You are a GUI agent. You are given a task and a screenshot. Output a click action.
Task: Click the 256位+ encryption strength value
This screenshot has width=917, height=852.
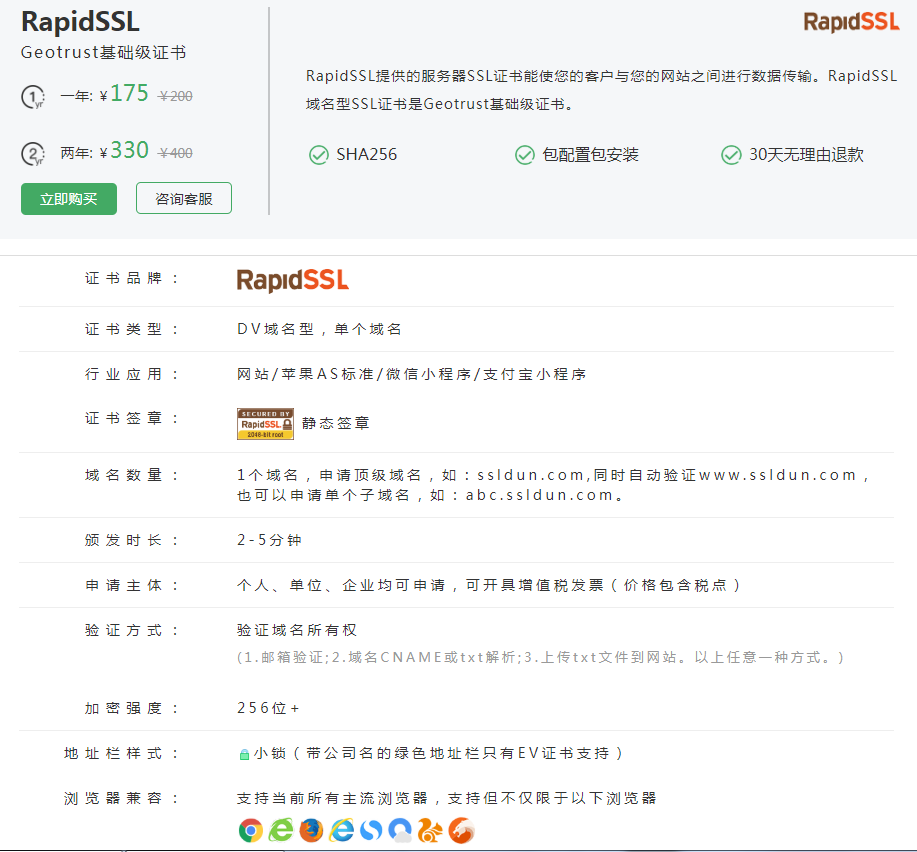pyautogui.click(x=268, y=708)
